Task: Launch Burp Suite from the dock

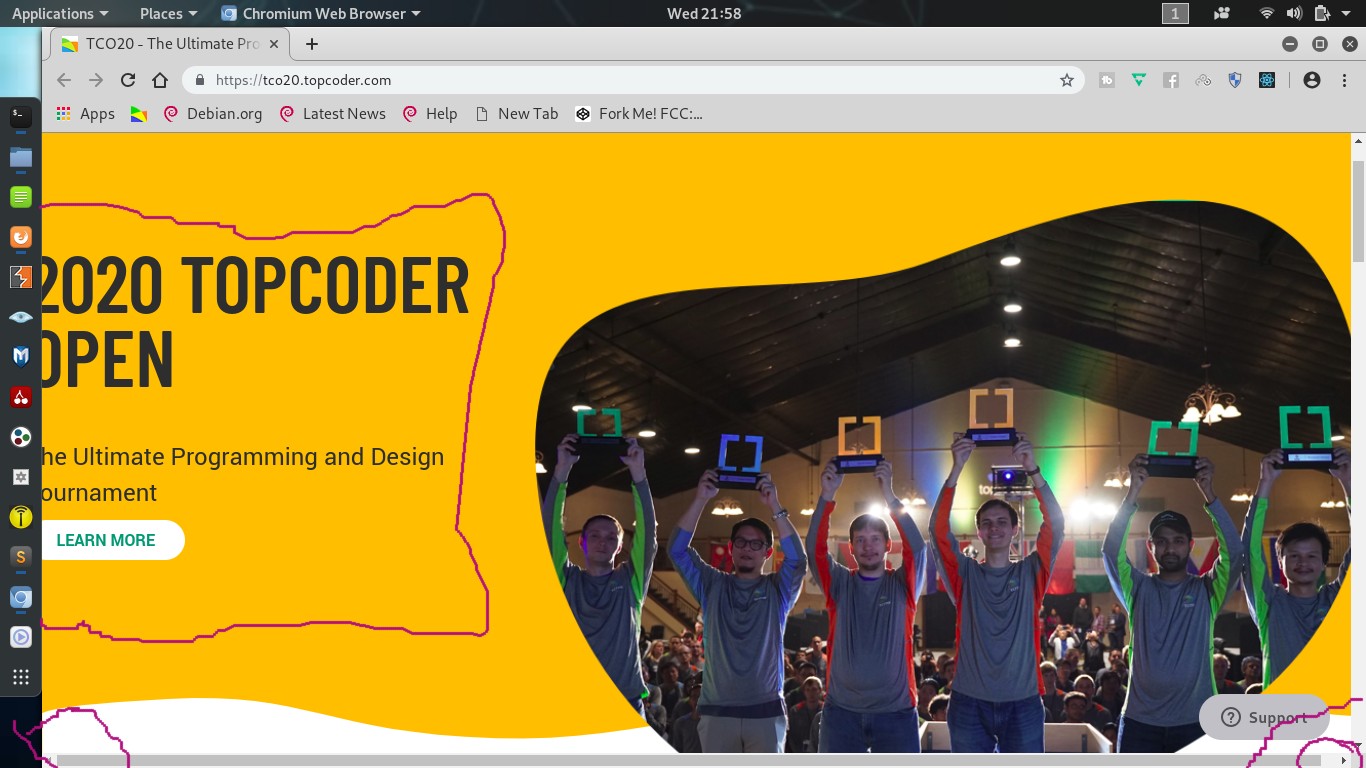Action: pos(21,277)
